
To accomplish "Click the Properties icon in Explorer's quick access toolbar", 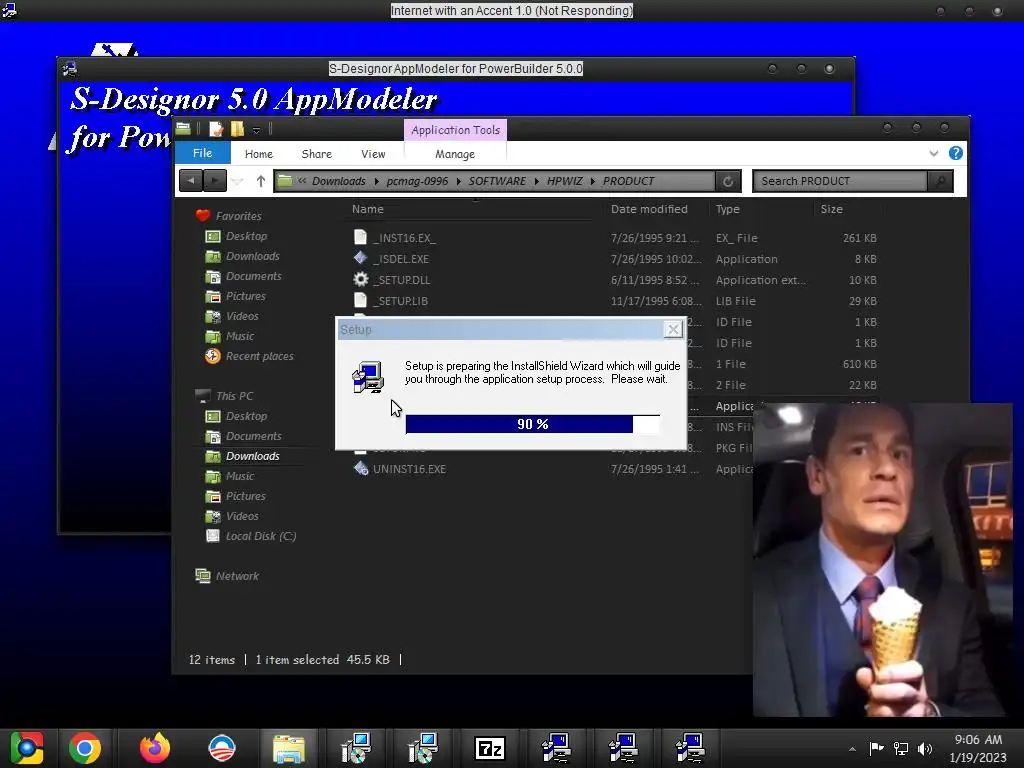I will click(x=216, y=129).
